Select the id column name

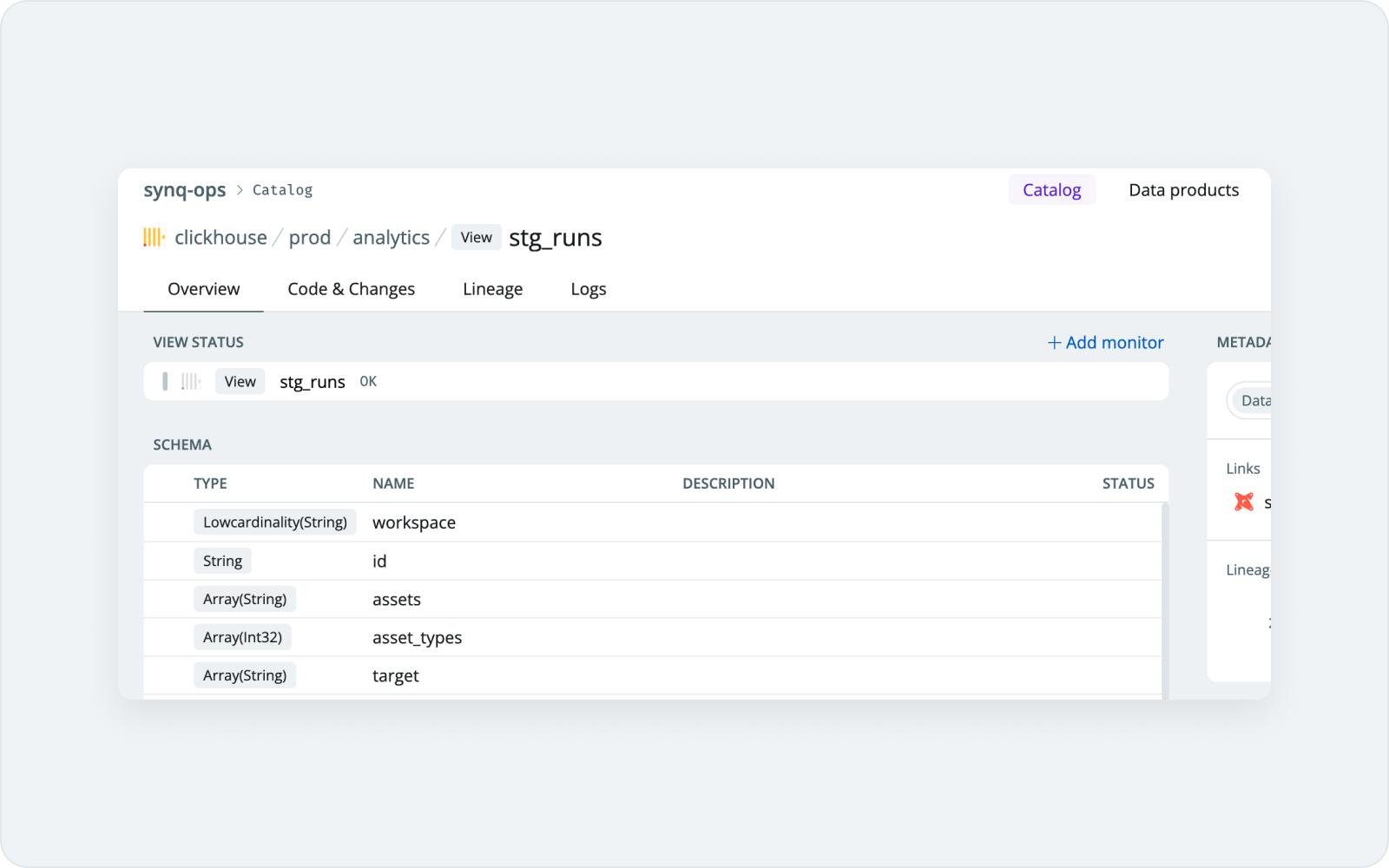pyautogui.click(x=379, y=561)
